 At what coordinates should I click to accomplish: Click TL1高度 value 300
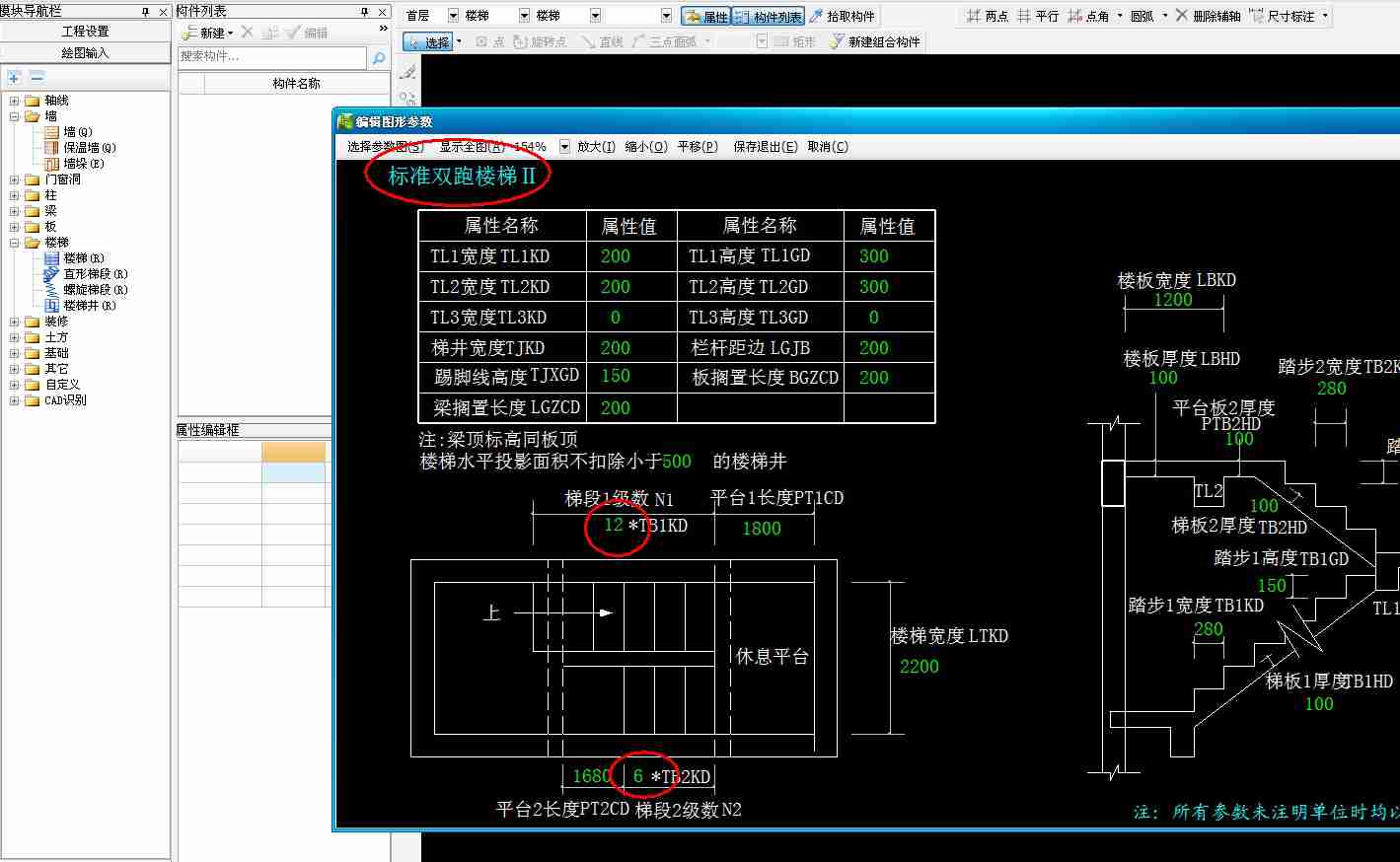(874, 256)
